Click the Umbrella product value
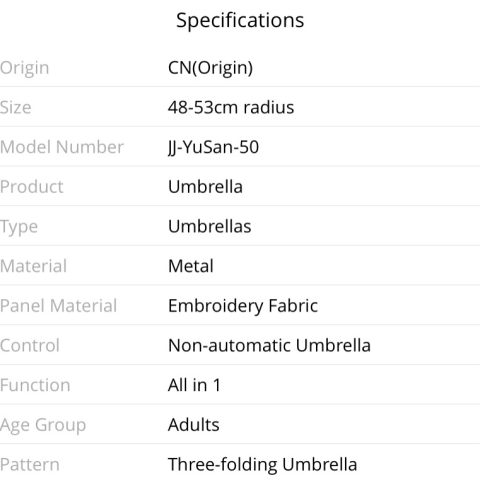Screen dimensions: 480x480 tap(205, 187)
